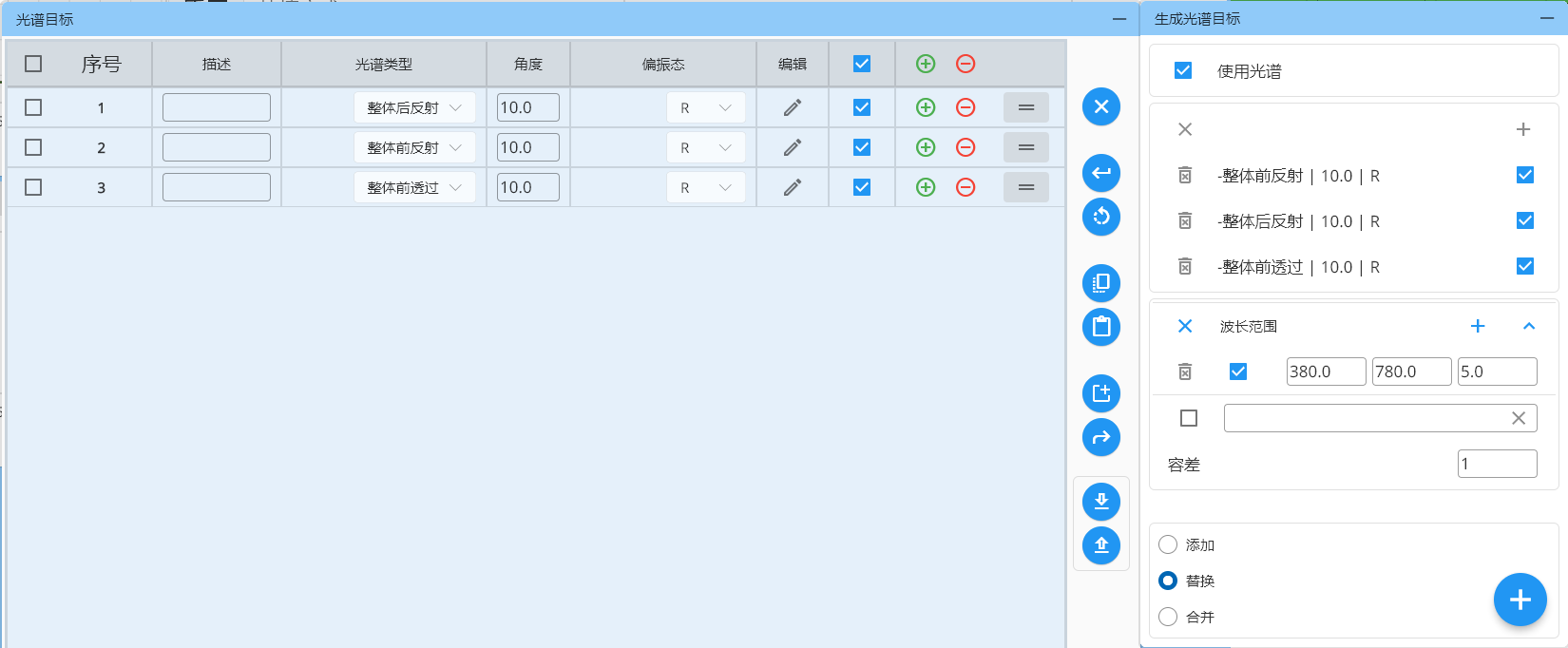
Task: Collapse the 波长范围 section with chevron
Action: tap(1529, 326)
